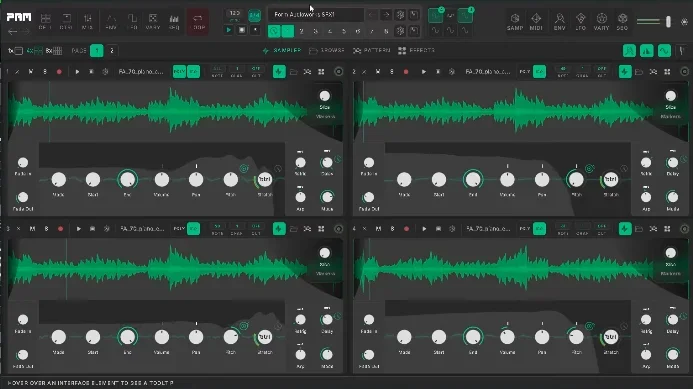Open sampler 1 sample file name menu
The image size is (693, 389).
141,72
